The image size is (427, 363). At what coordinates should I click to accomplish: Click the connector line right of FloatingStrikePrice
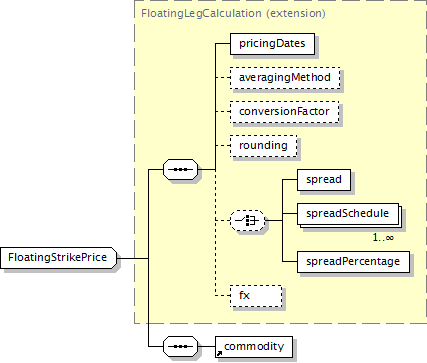(x=133, y=258)
